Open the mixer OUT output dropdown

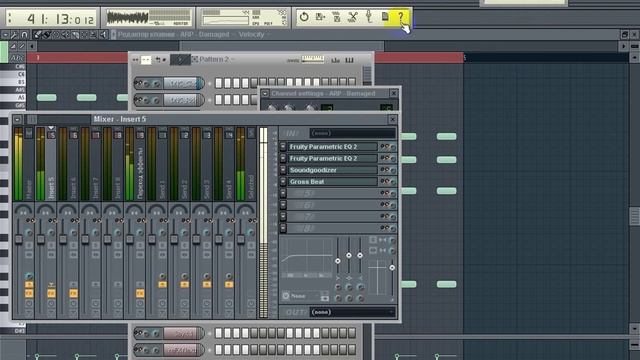[x=352, y=312]
